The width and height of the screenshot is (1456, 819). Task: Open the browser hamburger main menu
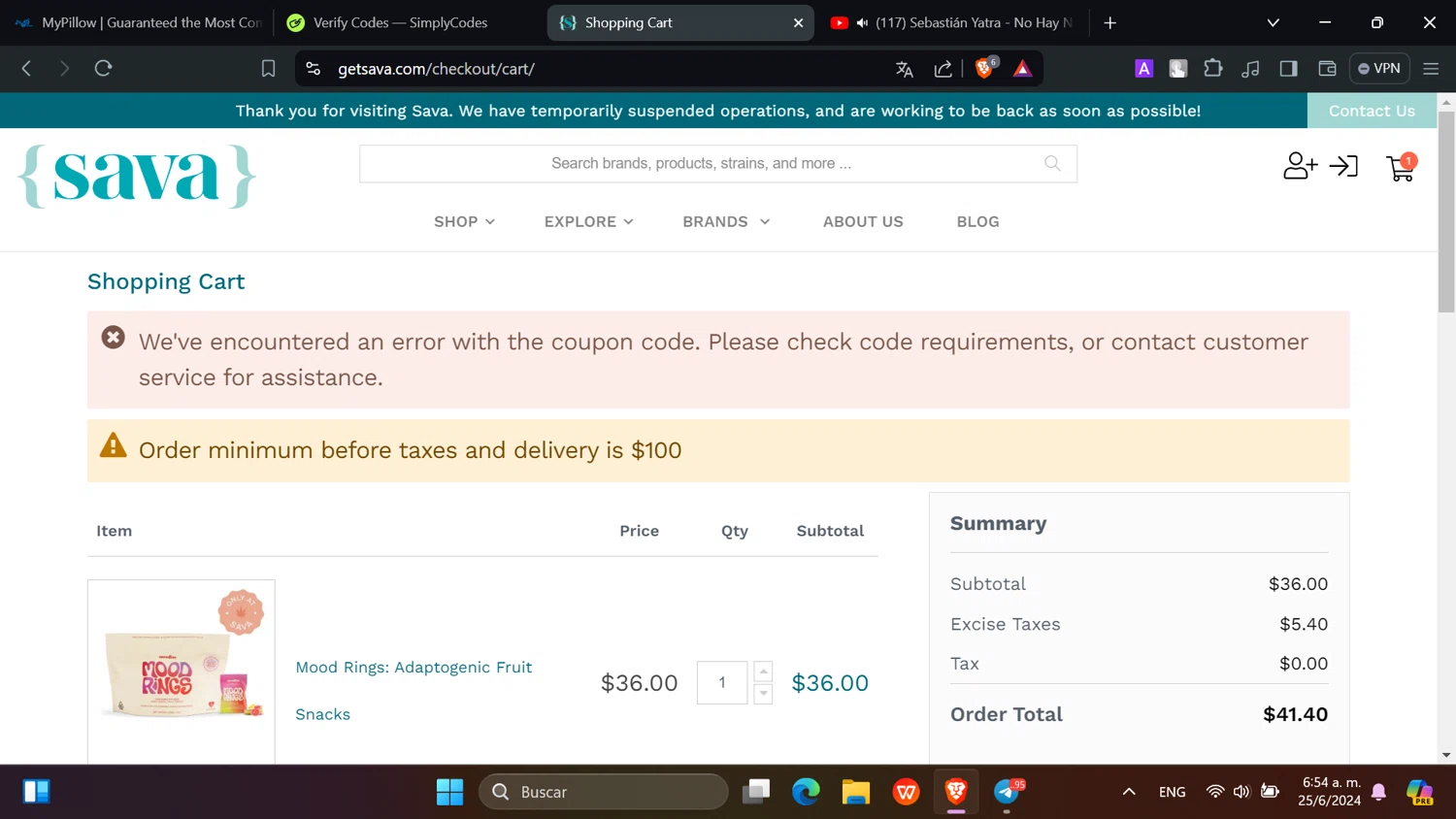coord(1431,69)
